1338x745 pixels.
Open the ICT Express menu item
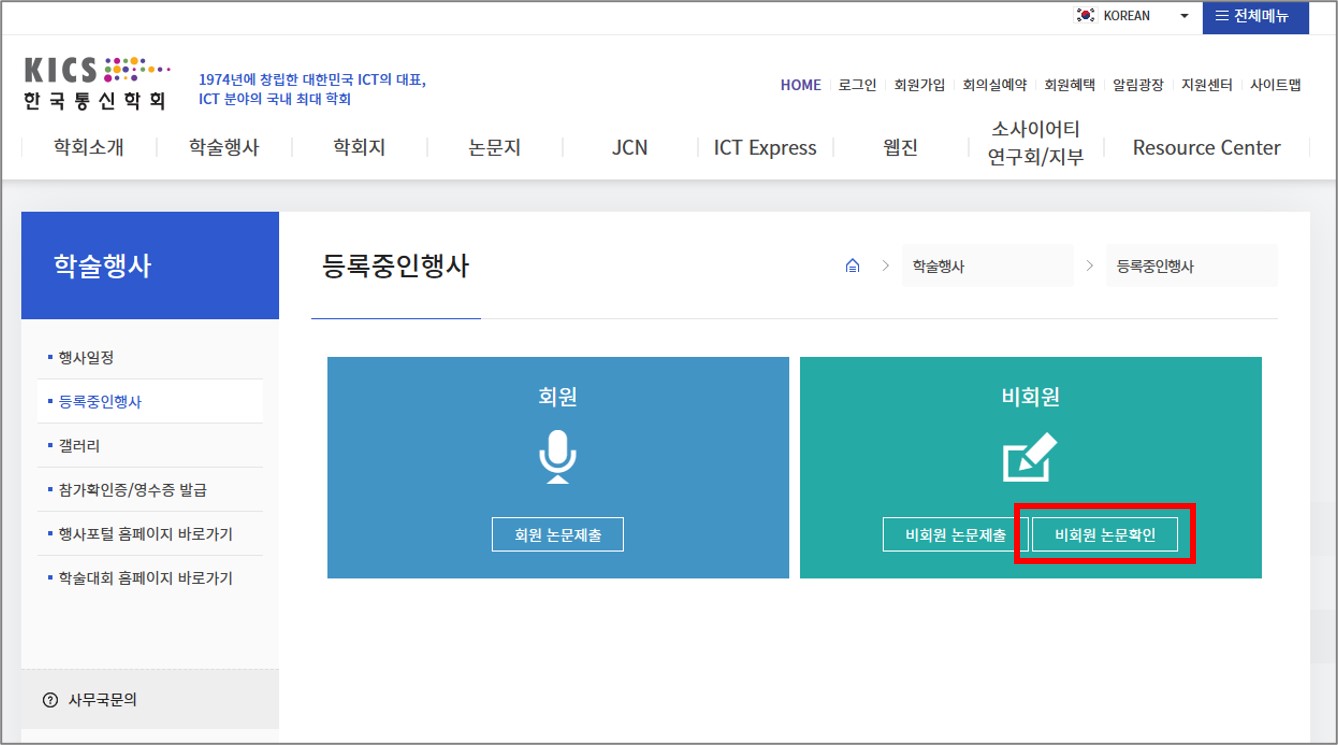[x=764, y=148]
